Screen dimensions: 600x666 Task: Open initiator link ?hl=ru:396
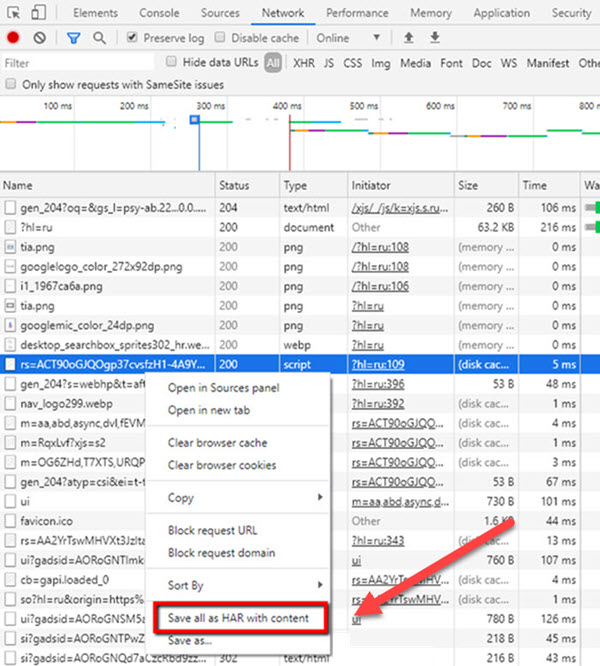pos(378,384)
